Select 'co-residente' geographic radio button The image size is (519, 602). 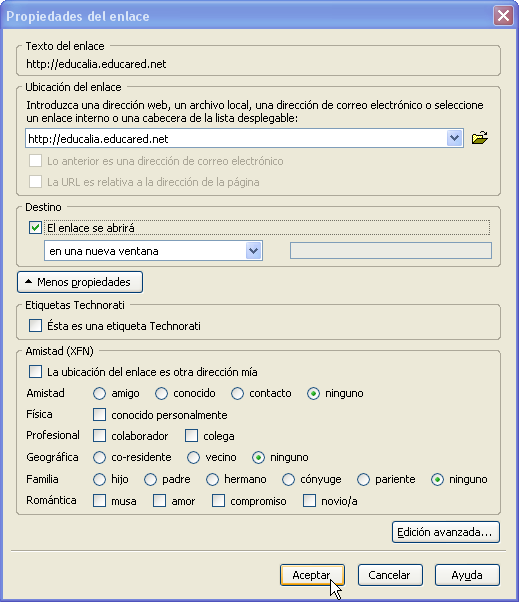tap(99, 457)
